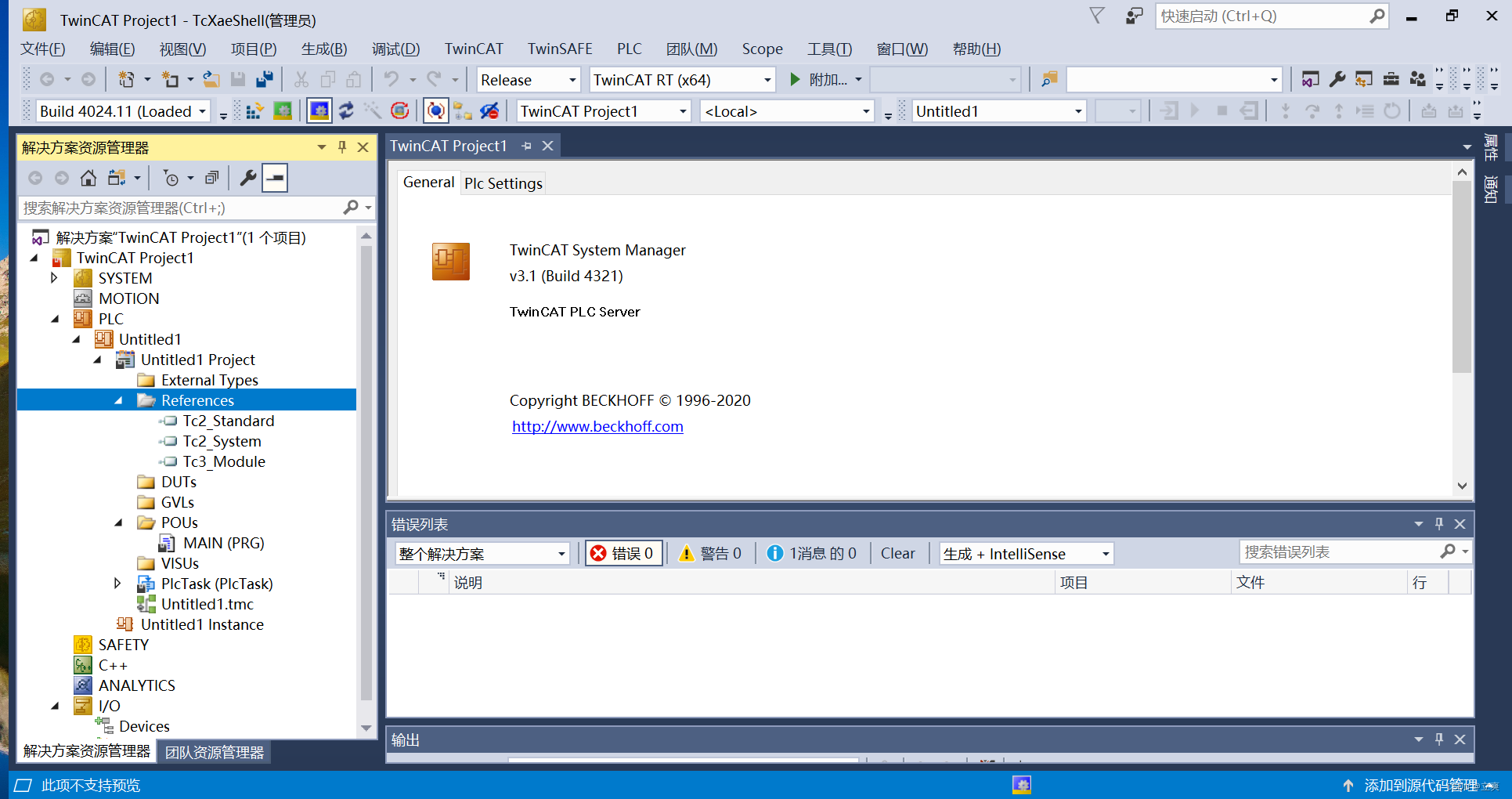Select Untitled1.tmc file

tap(207, 604)
